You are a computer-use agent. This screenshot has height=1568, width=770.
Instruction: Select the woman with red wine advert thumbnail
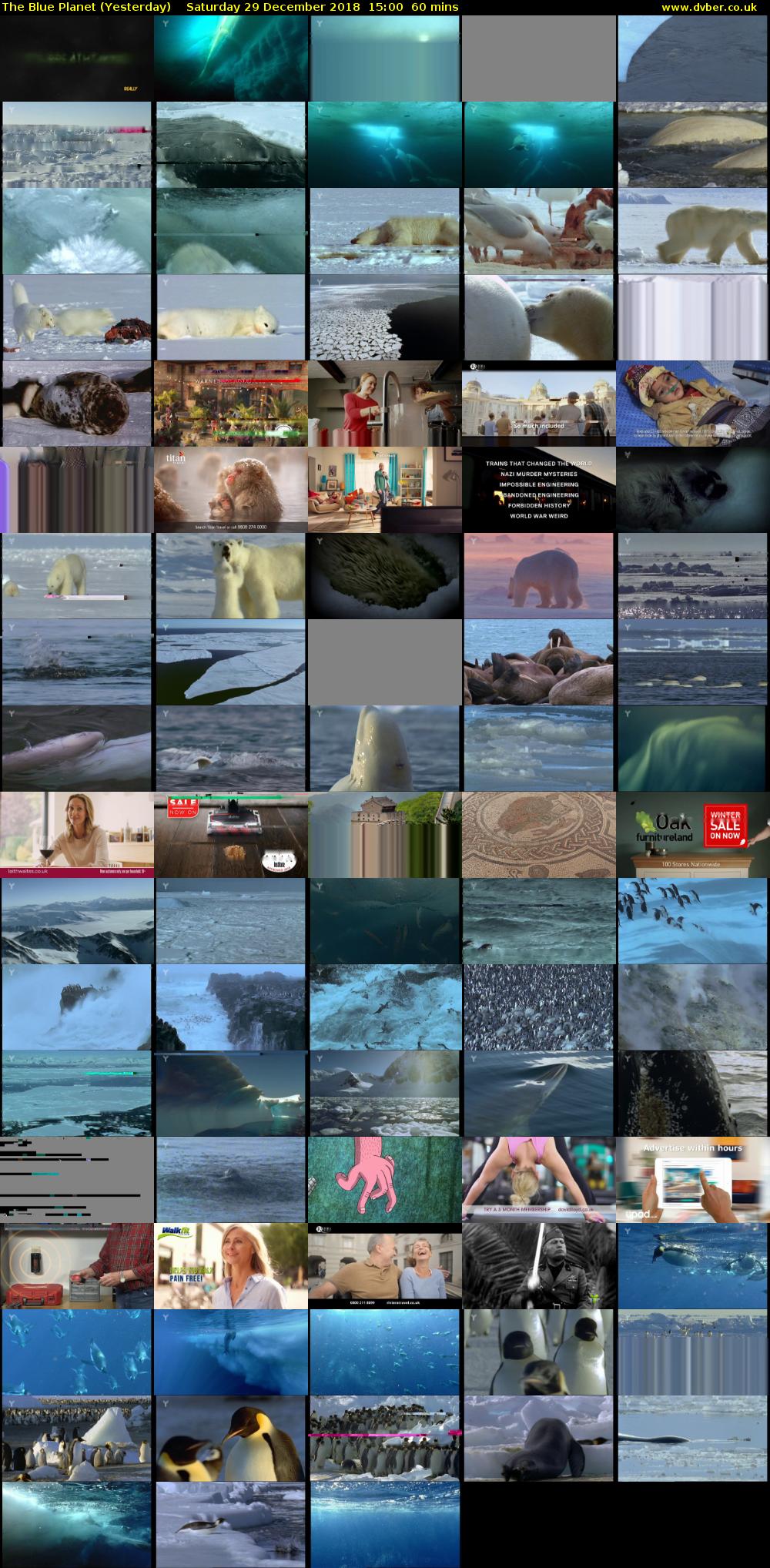pyautogui.click(x=77, y=836)
